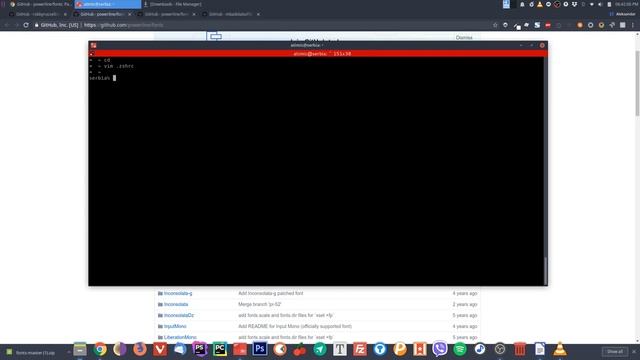Open the music note icon app in dock

[480, 349]
